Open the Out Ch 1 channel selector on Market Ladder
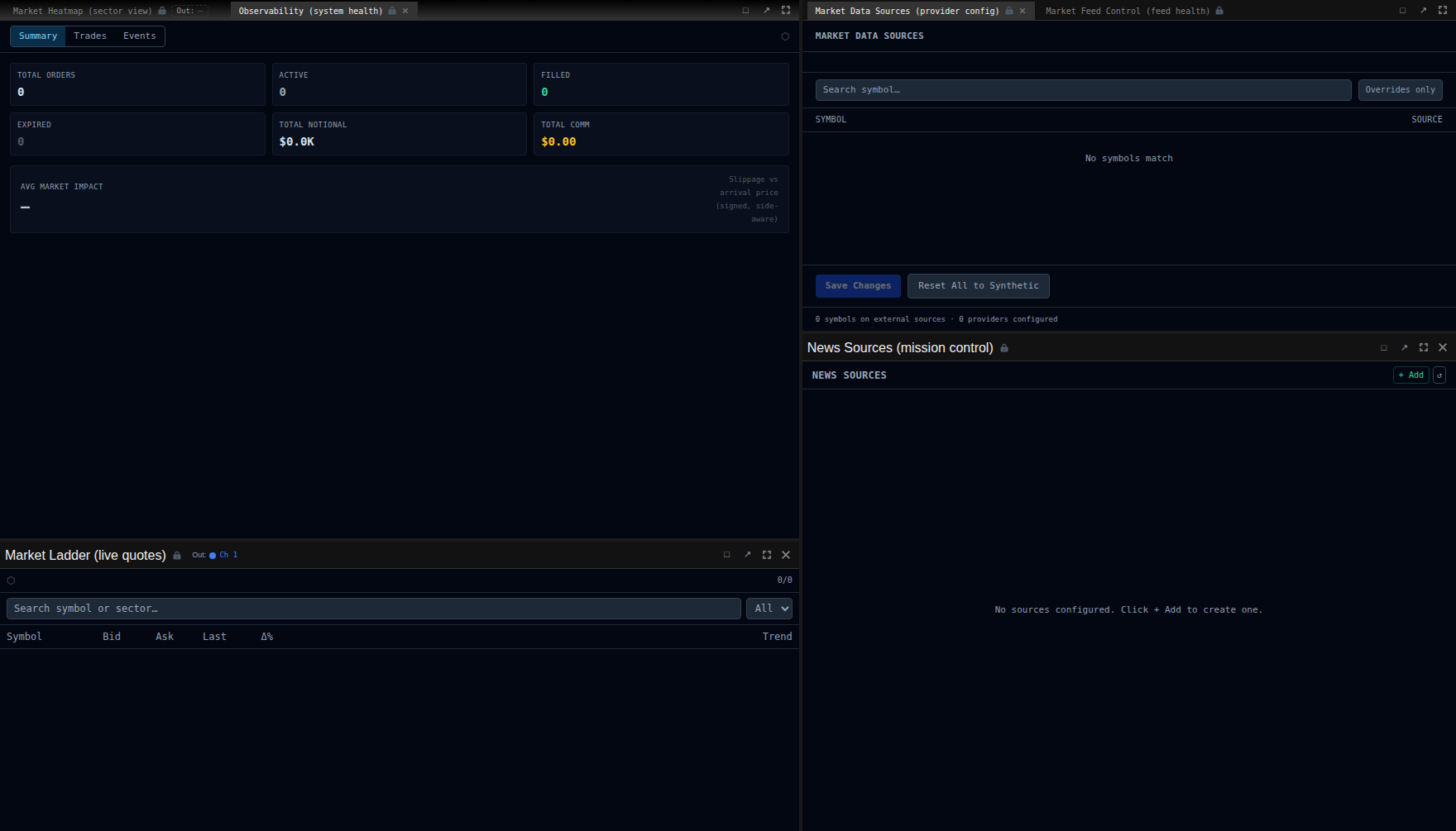1456x831 pixels. (215, 555)
